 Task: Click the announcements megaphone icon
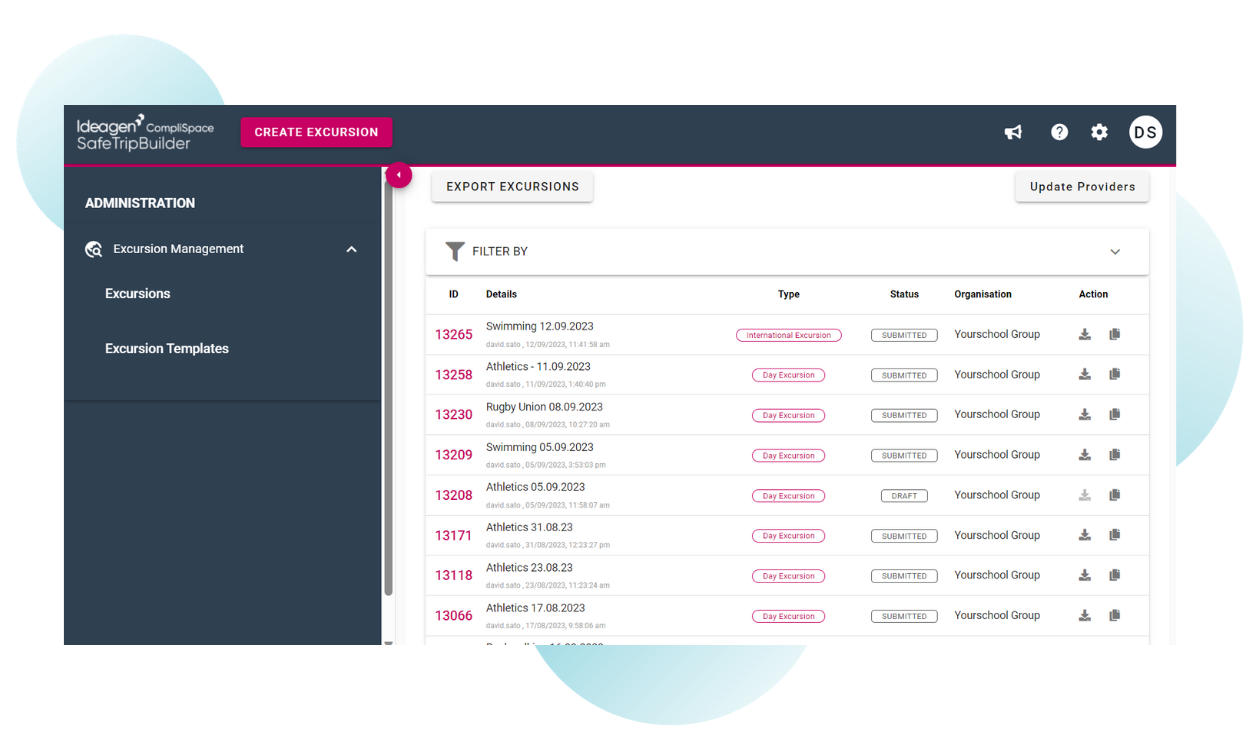[x=1013, y=132]
